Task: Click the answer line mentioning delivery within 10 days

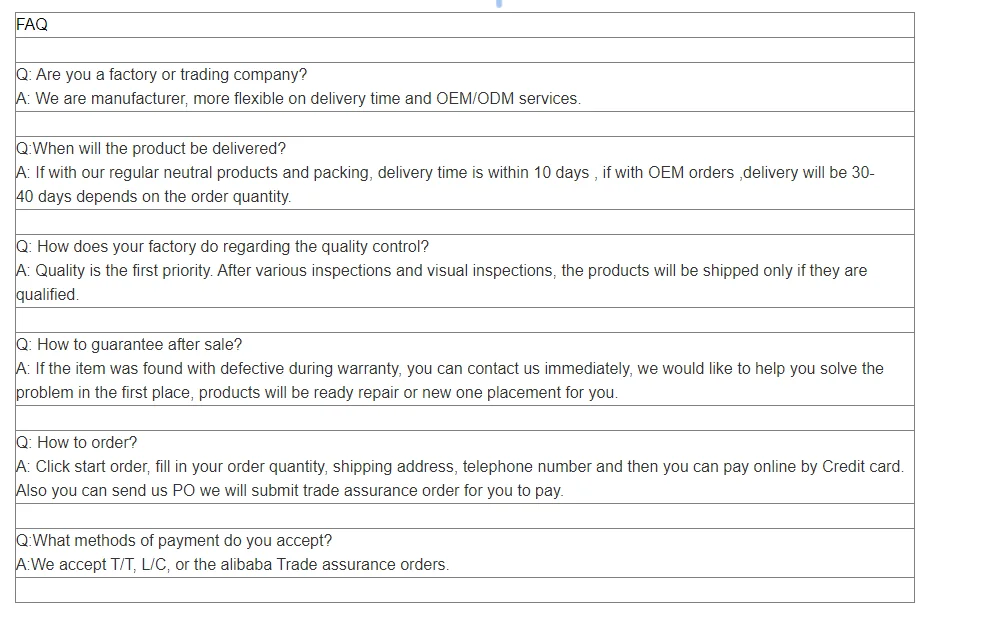Action: 445,173
